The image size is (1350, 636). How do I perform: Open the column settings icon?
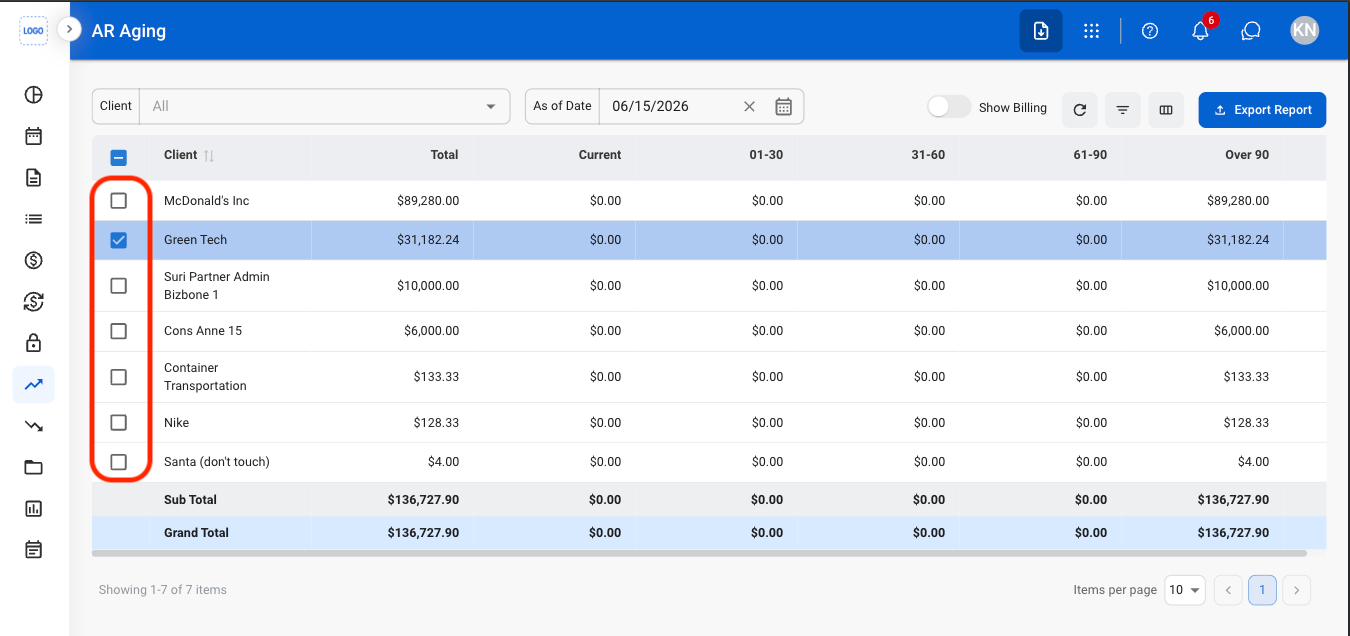pos(1166,110)
